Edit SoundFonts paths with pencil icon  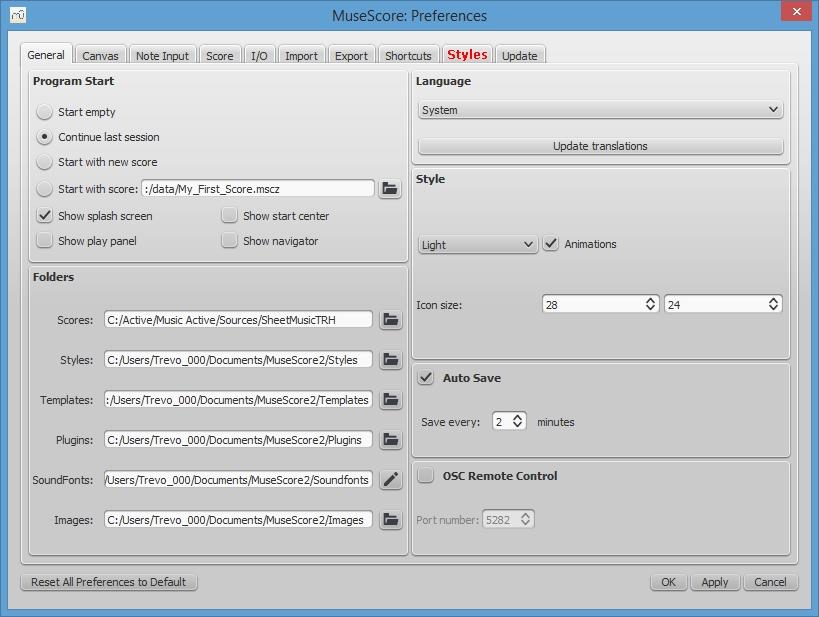tap(391, 480)
